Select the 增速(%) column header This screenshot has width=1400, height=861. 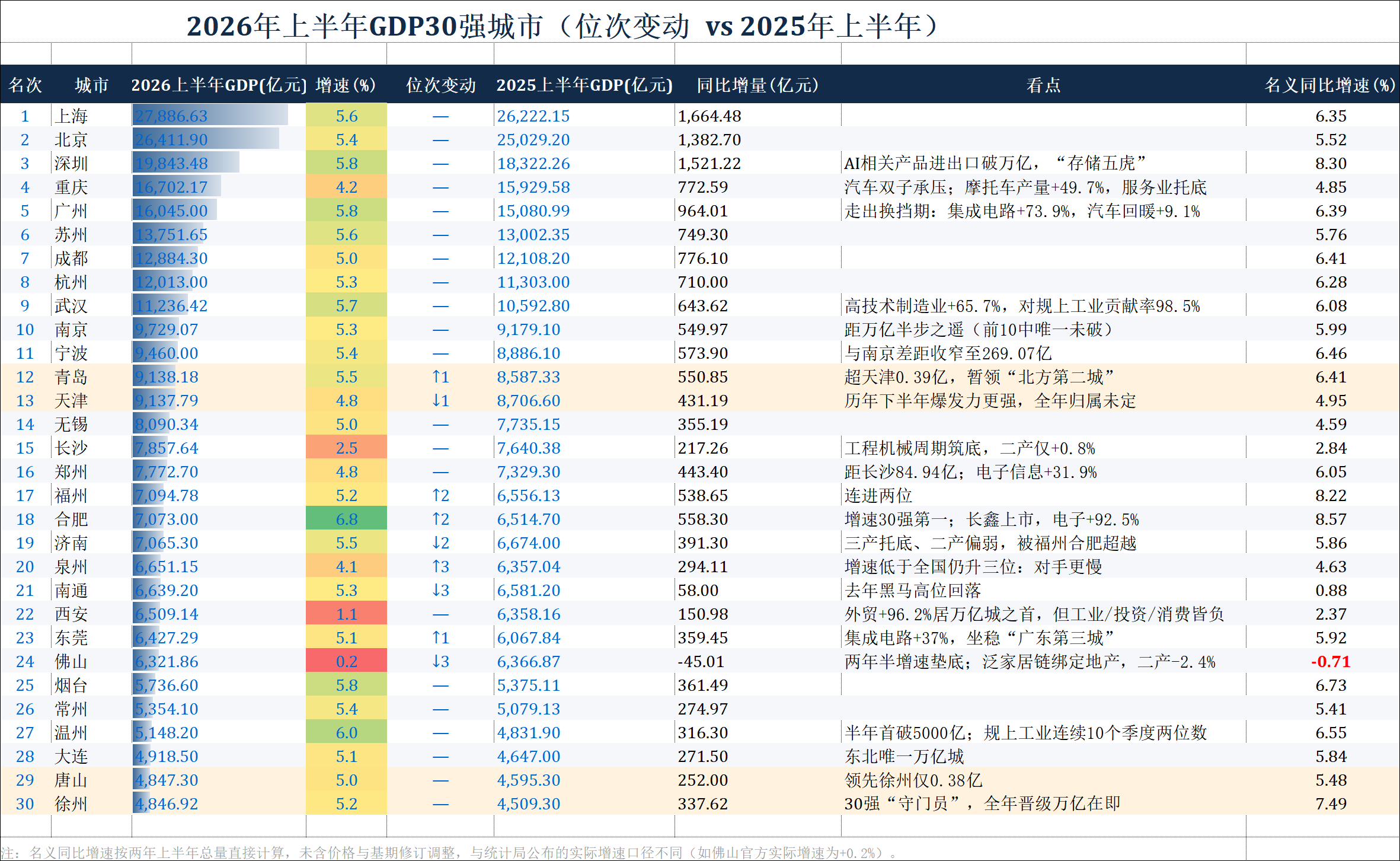[346, 85]
